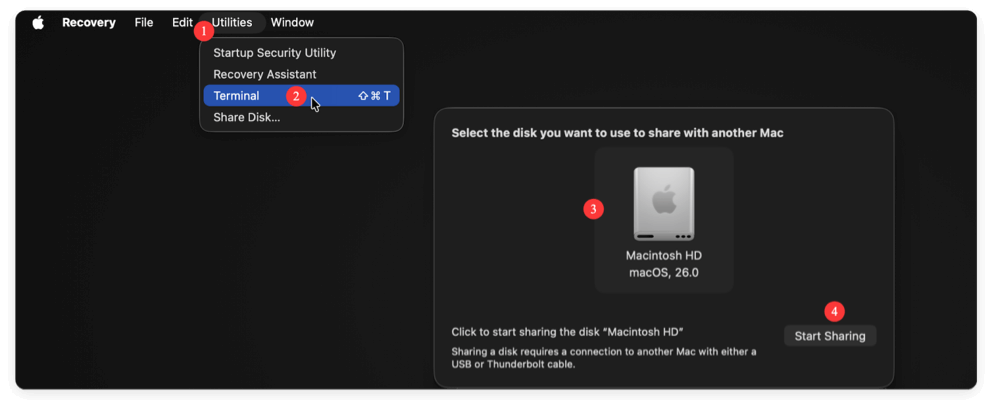Screen dimensions: 992x407
Task: Click the "Macintosh HD" disk name label
Action: [x=664, y=256]
